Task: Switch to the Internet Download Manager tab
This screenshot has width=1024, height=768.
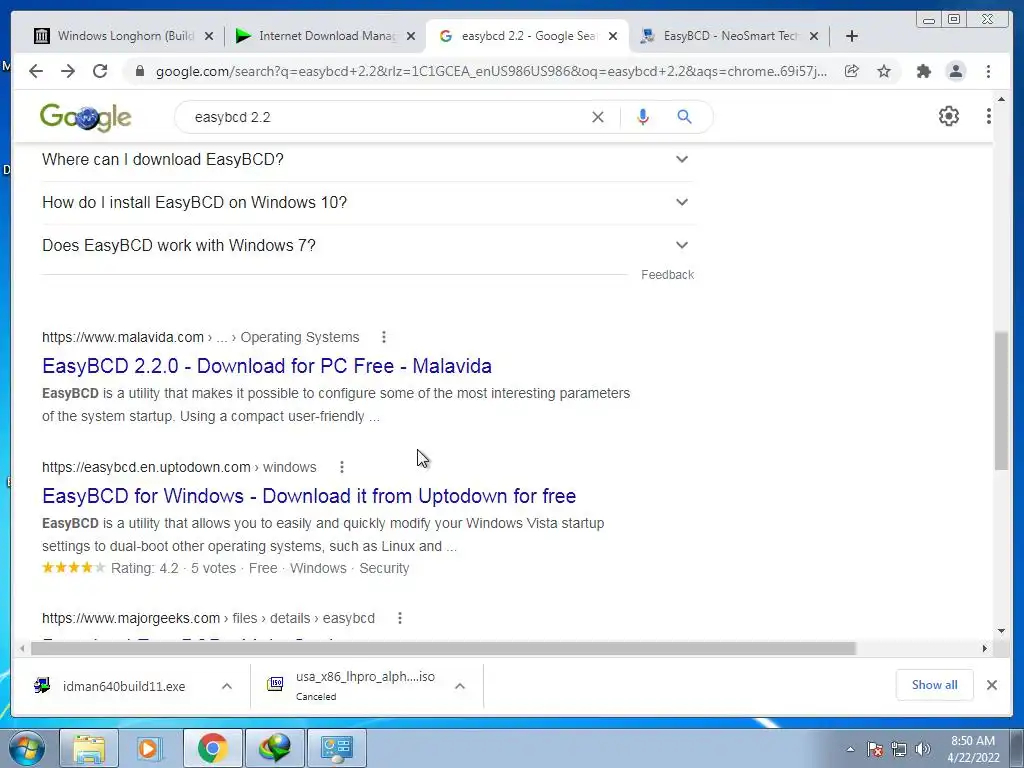Action: click(325, 36)
